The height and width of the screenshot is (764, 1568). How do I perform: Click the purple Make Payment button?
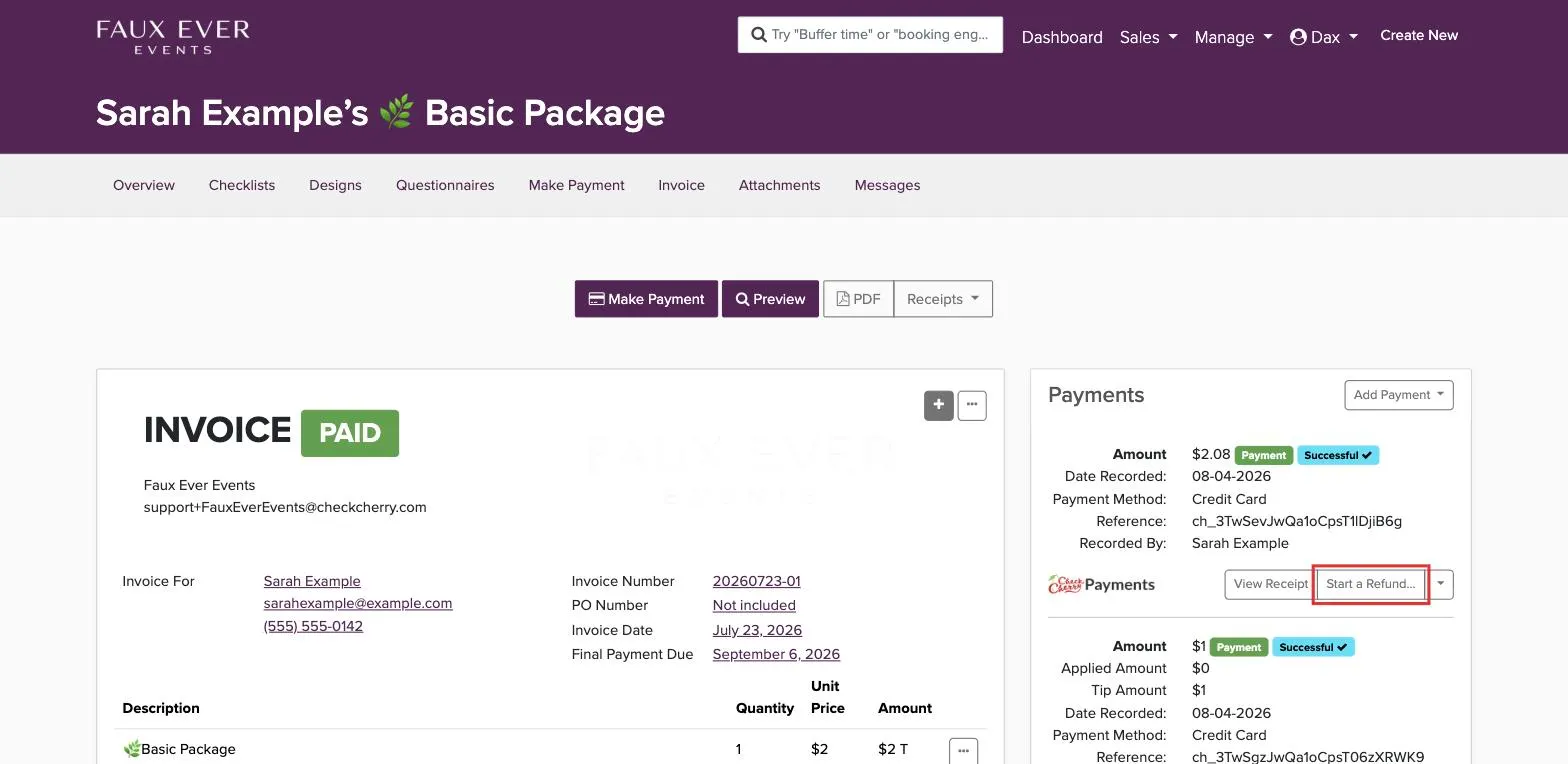646,299
